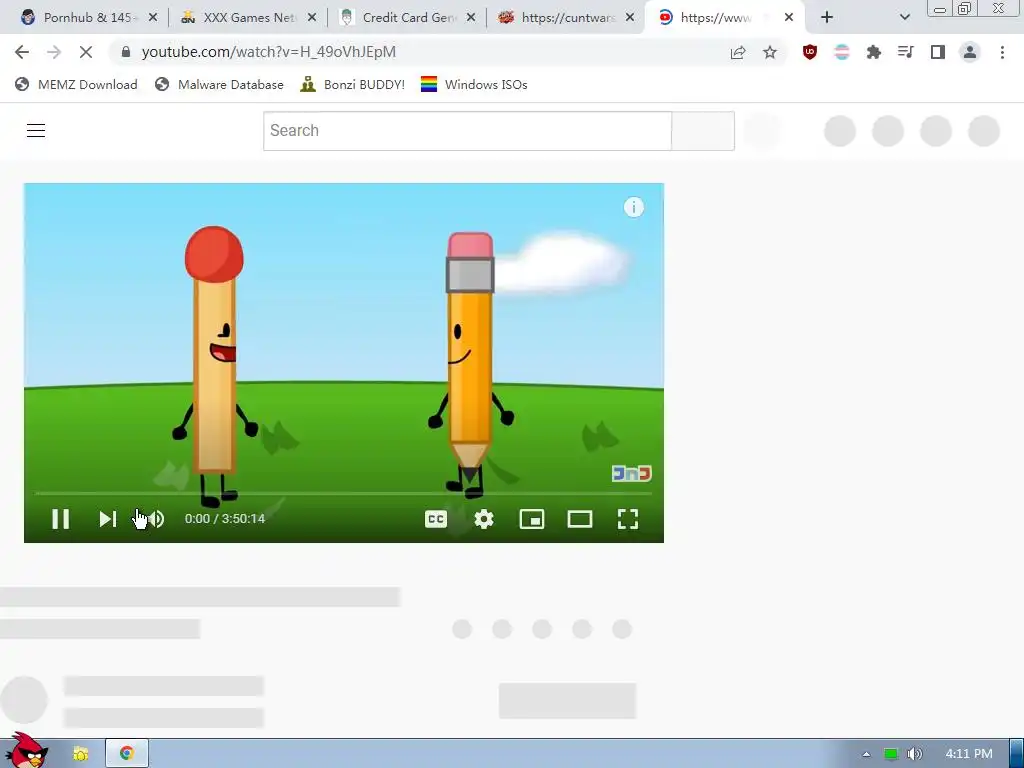Open the Windows ISOs bookmark
The image size is (1024, 768).
click(474, 85)
